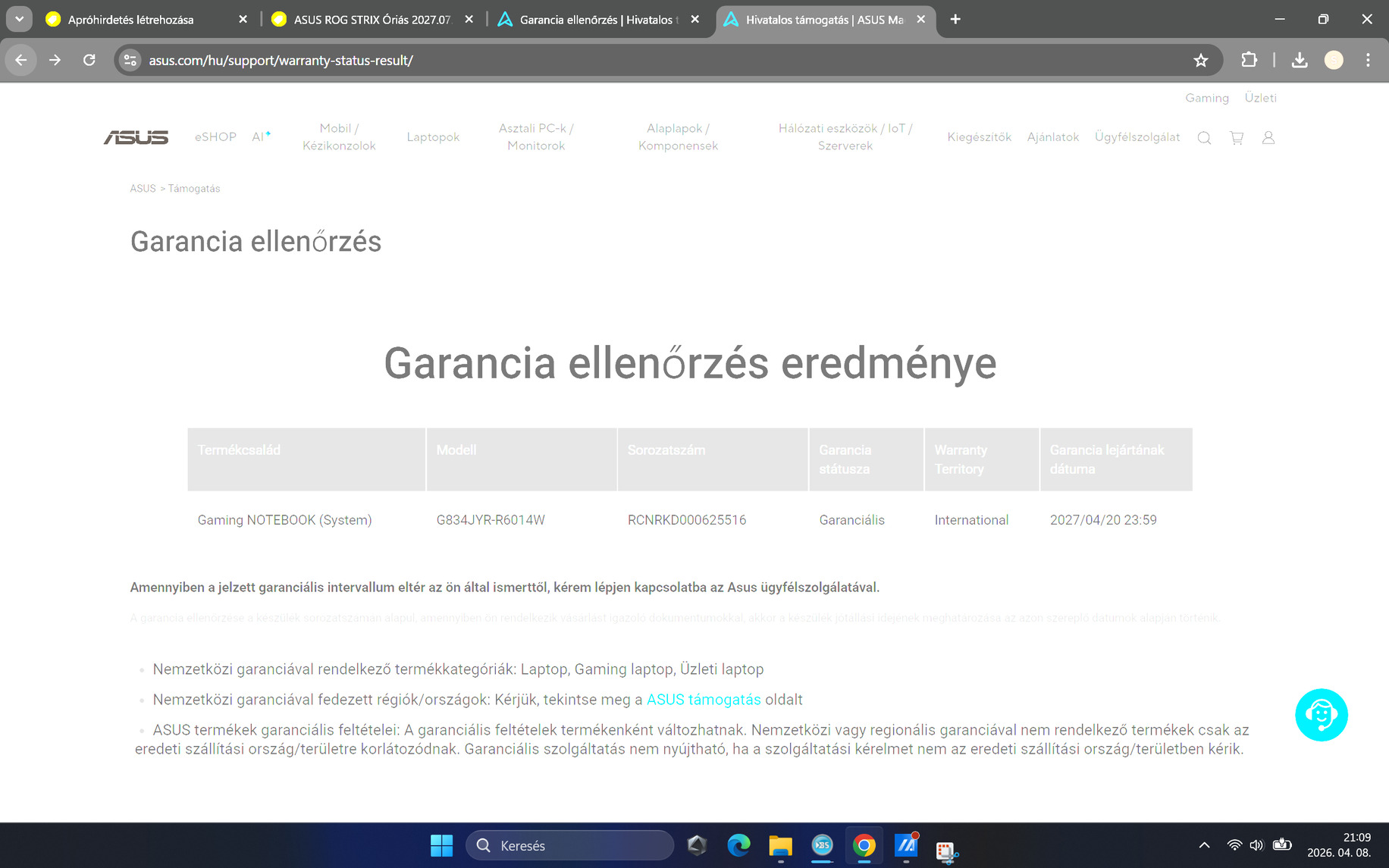Image resolution: width=1389 pixels, height=868 pixels.
Task: Reload the current page
Action: click(89, 60)
